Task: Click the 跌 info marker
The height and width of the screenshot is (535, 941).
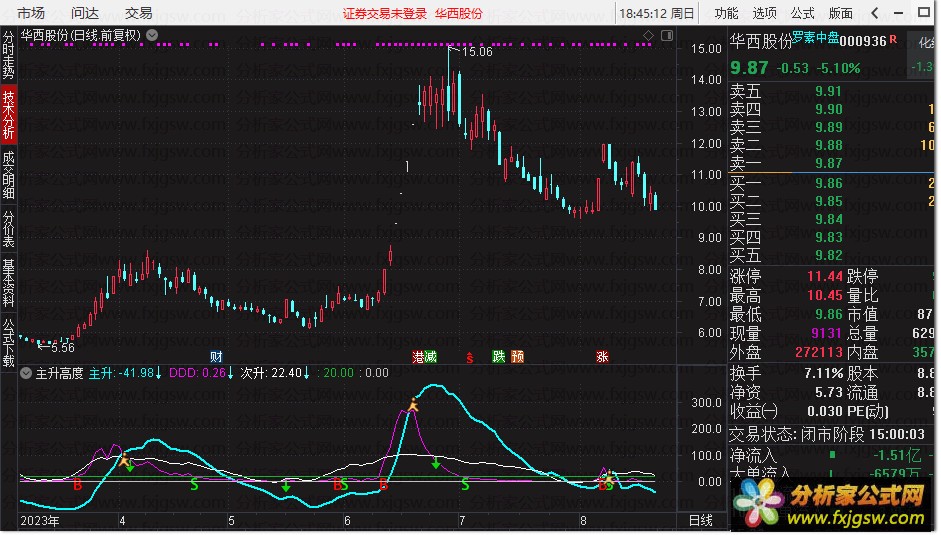Action: pos(499,357)
